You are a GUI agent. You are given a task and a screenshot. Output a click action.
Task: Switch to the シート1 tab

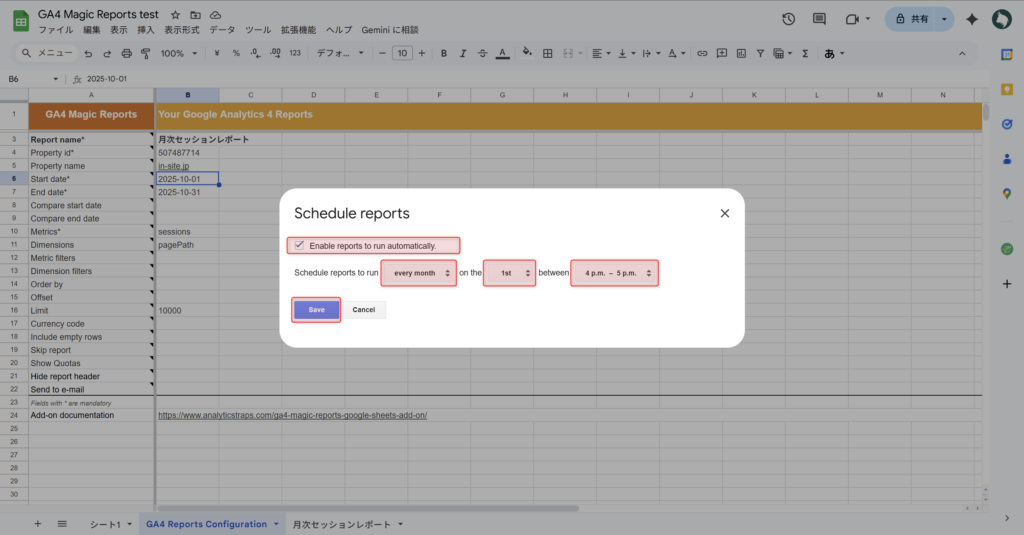(105, 525)
